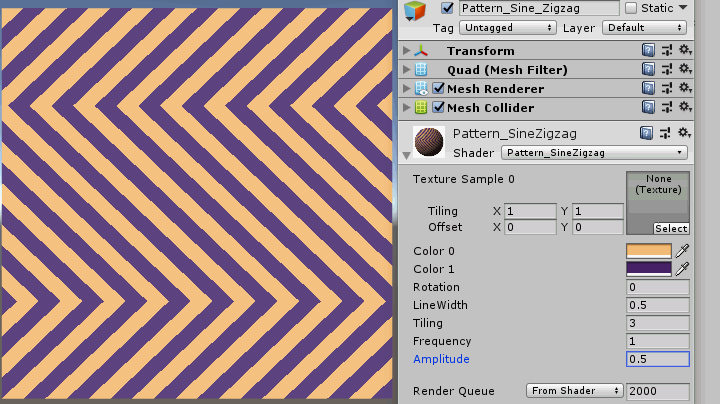Click the Rotation value field
Viewport: 720px width, 404px height.
tap(658, 287)
